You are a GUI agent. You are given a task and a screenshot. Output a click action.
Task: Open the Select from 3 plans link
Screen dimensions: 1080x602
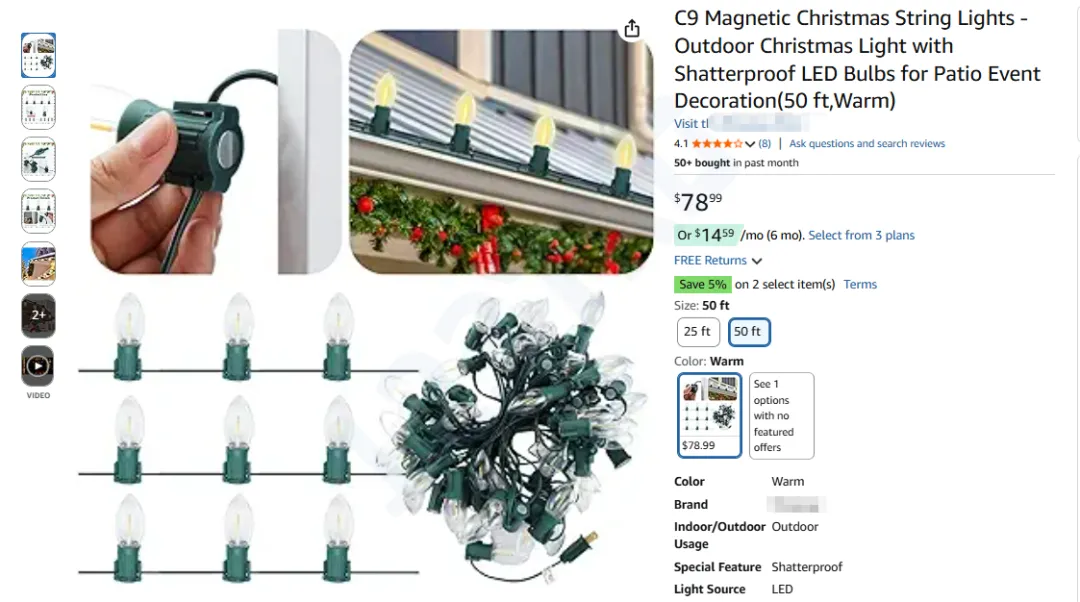point(861,236)
